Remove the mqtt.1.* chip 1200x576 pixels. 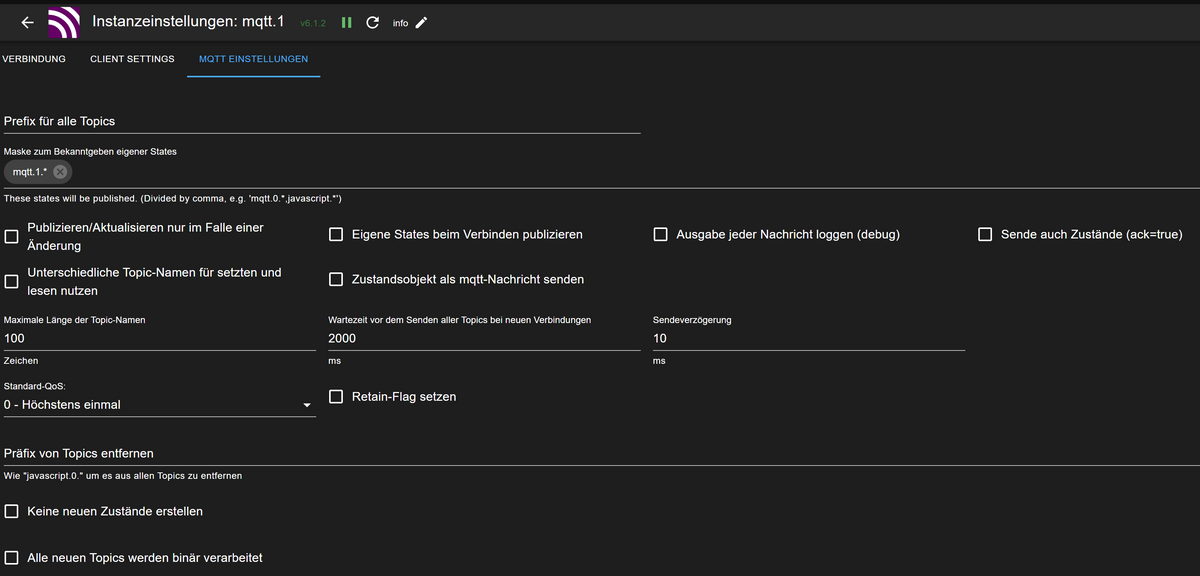(x=60, y=172)
